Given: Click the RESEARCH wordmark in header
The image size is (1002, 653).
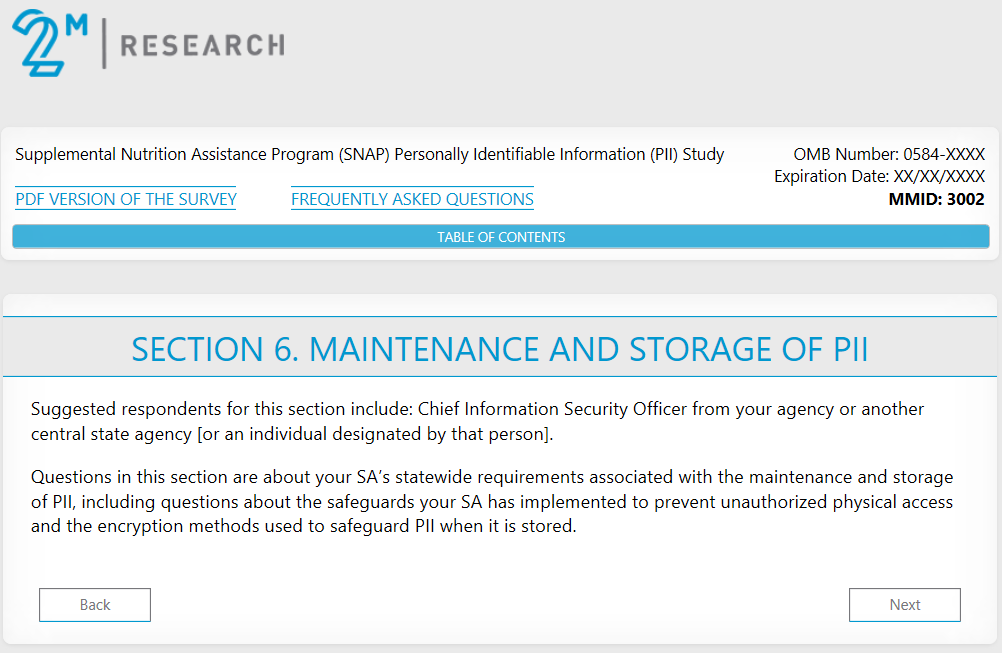Looking at the screenshot, I should 202,45.
